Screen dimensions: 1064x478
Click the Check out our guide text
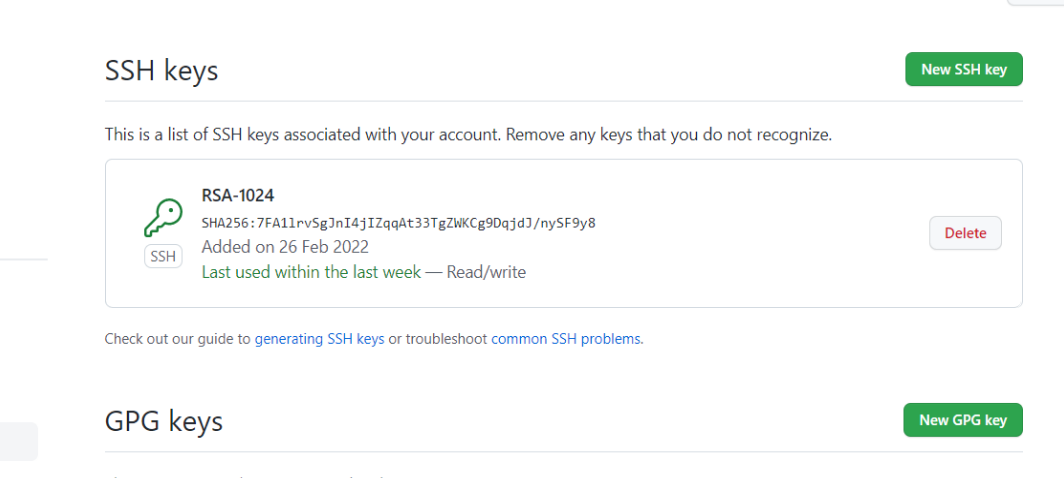click(177, 339)
